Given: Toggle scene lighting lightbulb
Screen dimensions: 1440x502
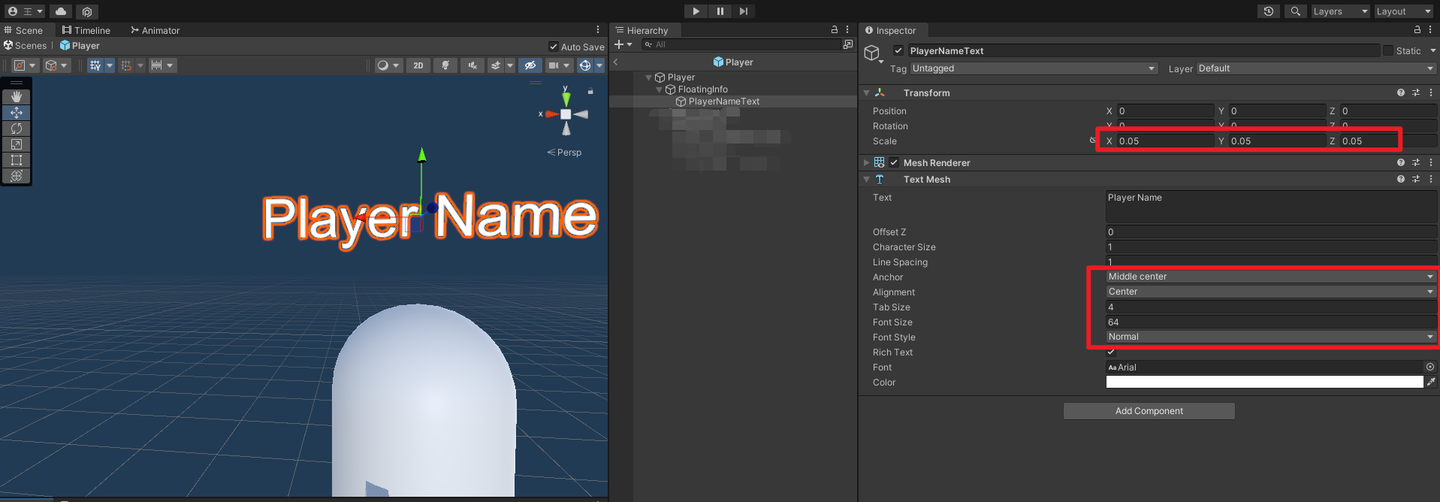Looking at the screenshot, I should 445,65.
